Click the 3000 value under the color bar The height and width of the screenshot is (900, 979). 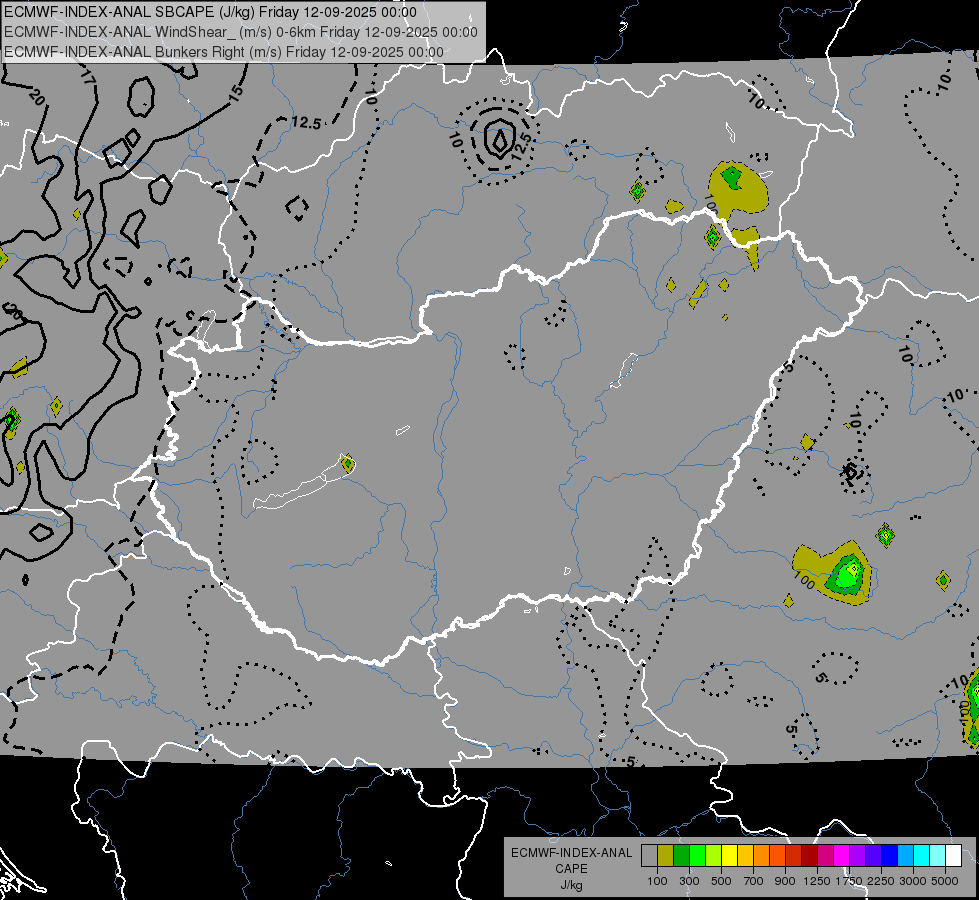pyautogui.click(x=913, y=881)
